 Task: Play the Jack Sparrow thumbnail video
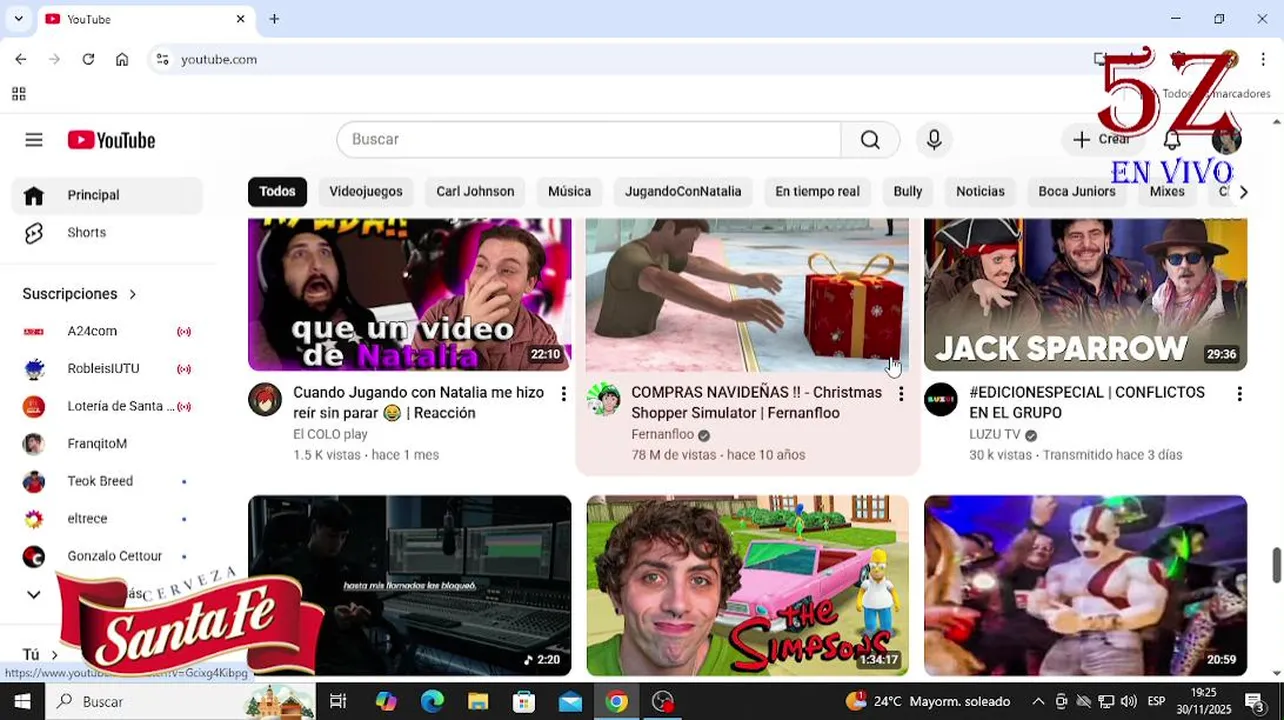coord(1085,294)
